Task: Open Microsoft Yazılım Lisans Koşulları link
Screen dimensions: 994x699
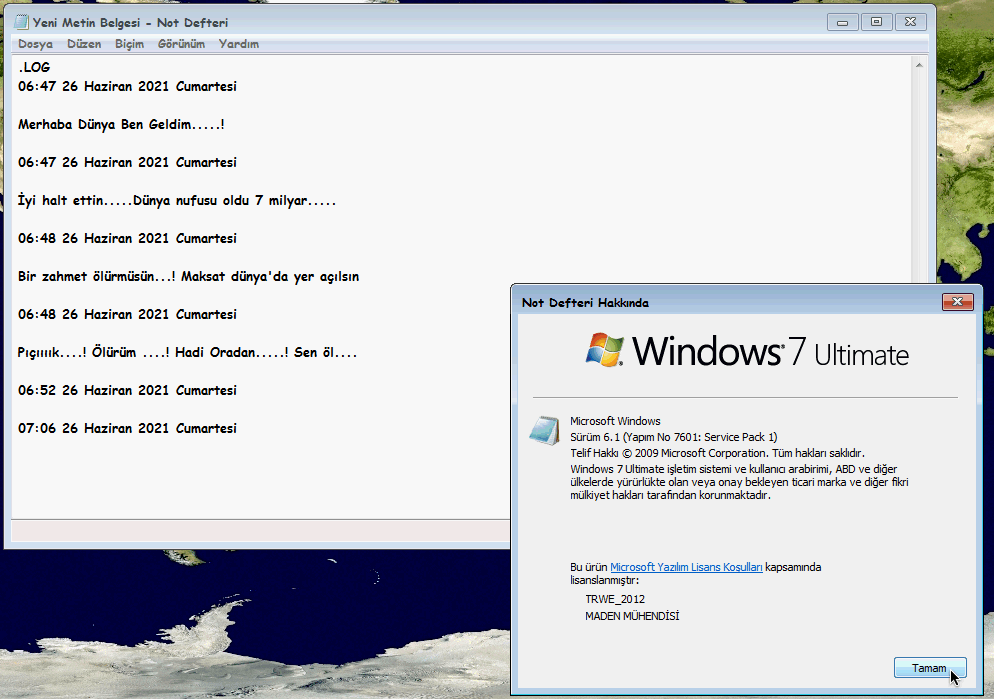Action: pyautogui.click(x=686, y=567)
